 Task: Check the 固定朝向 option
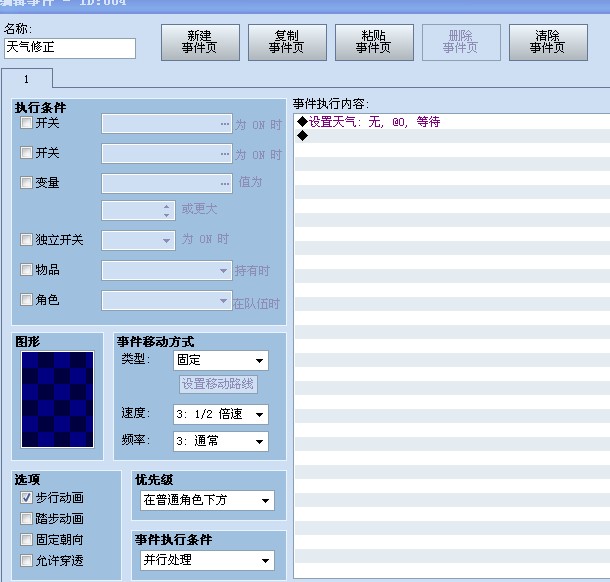(x=26, y=540)
